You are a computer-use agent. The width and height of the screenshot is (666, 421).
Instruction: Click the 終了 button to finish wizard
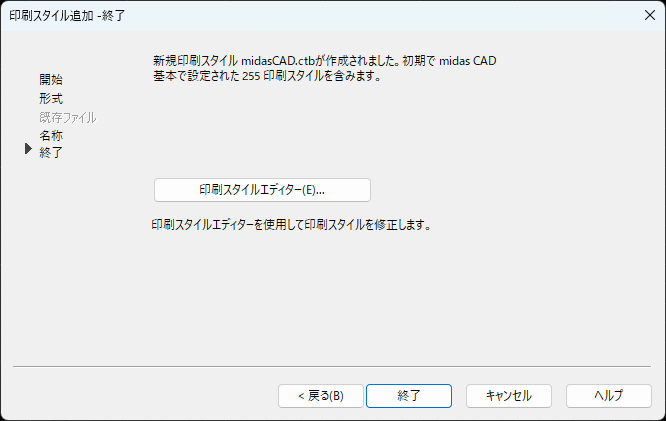coord(409,396)
